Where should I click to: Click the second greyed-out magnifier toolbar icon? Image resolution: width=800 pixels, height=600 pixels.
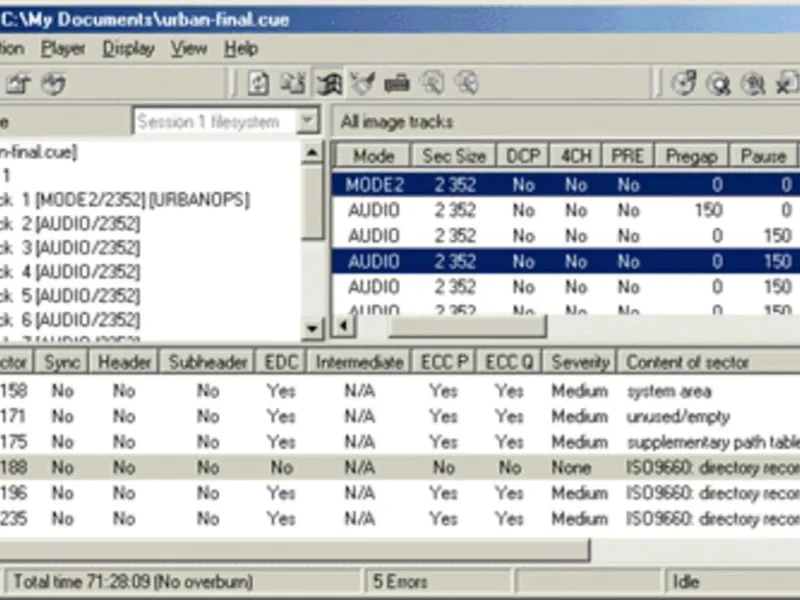tap(467, 83)
